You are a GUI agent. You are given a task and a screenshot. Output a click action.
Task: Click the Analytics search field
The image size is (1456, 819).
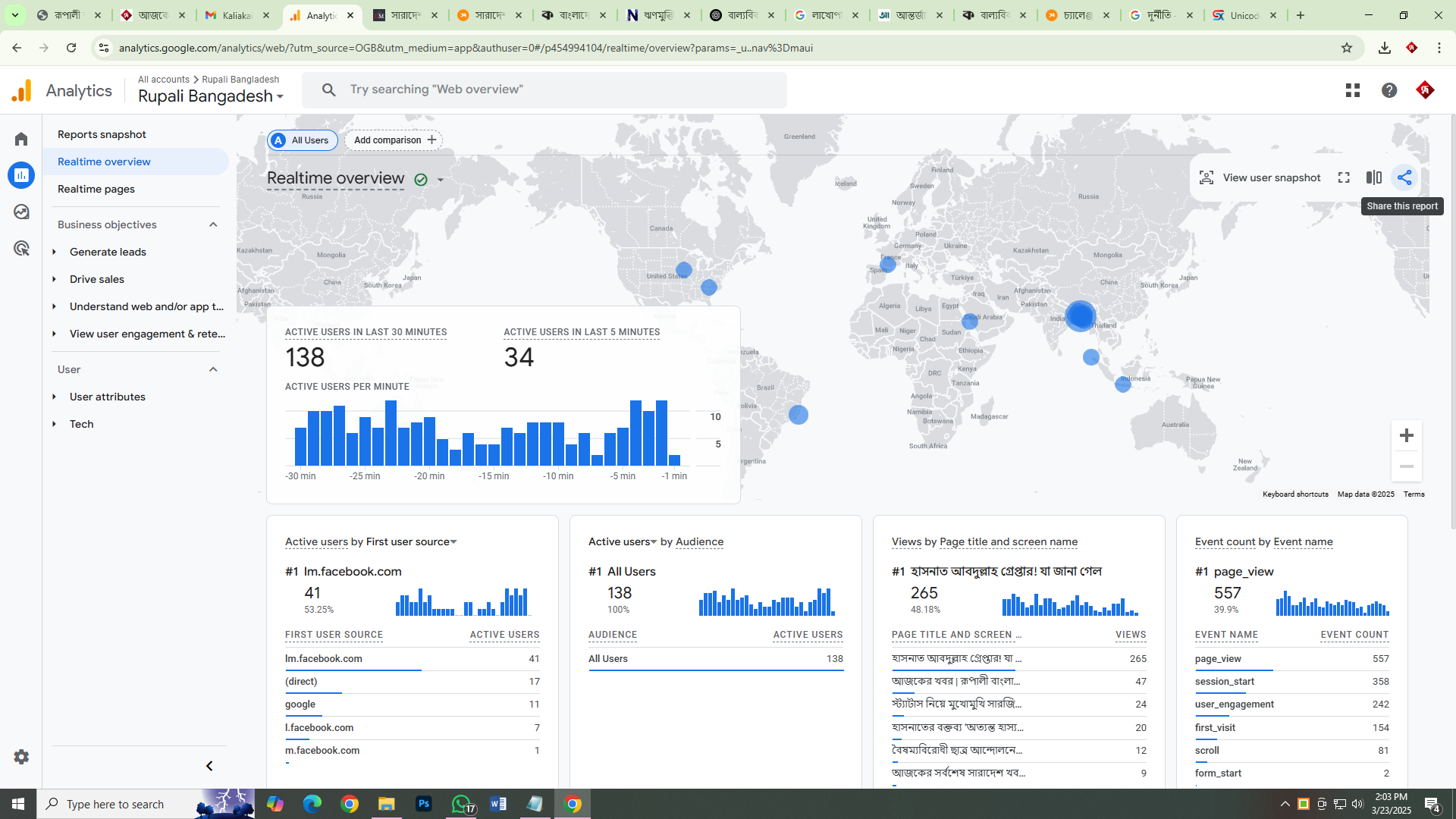pyautogui.click(x=544, y=89)
